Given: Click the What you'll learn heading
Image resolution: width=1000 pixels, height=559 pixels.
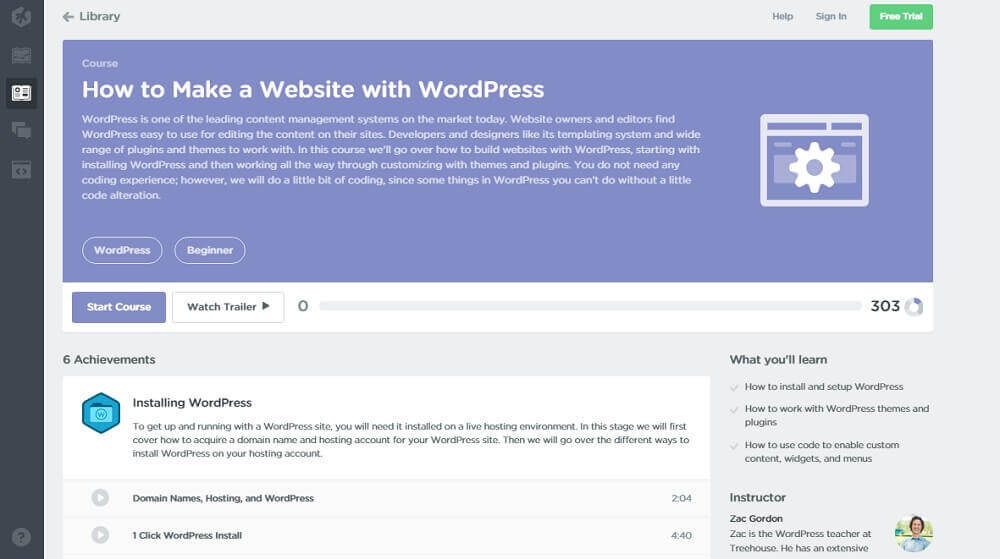Looking at the screenshot, I should point(778,359).
